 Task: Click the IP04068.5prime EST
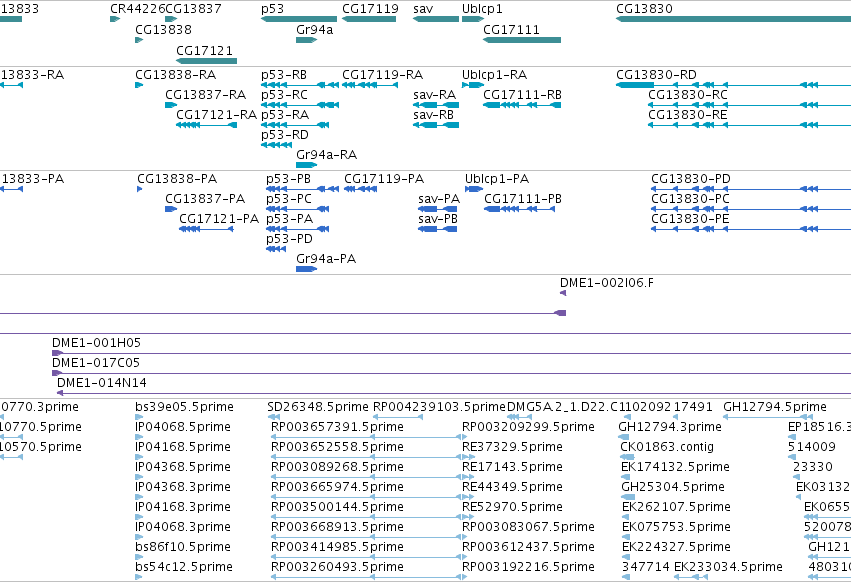point(139,437)
